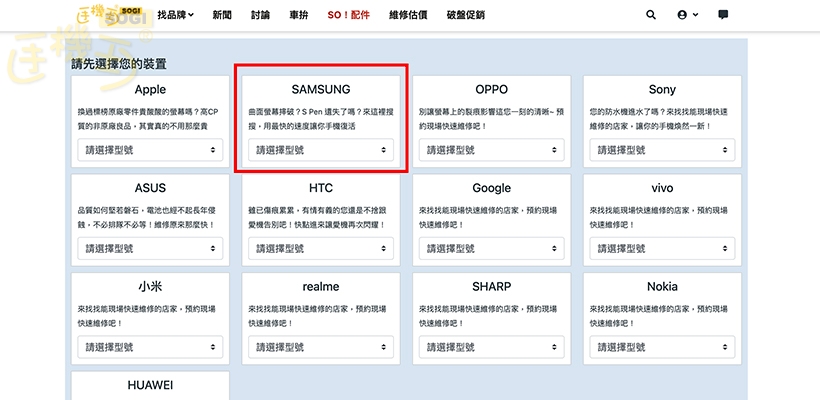Expand the HTC model selector

pos(320,249)
